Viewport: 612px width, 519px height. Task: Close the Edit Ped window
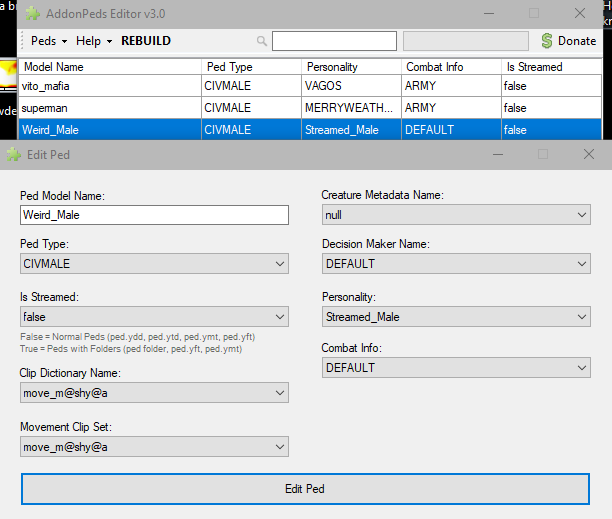click(589, 155)
